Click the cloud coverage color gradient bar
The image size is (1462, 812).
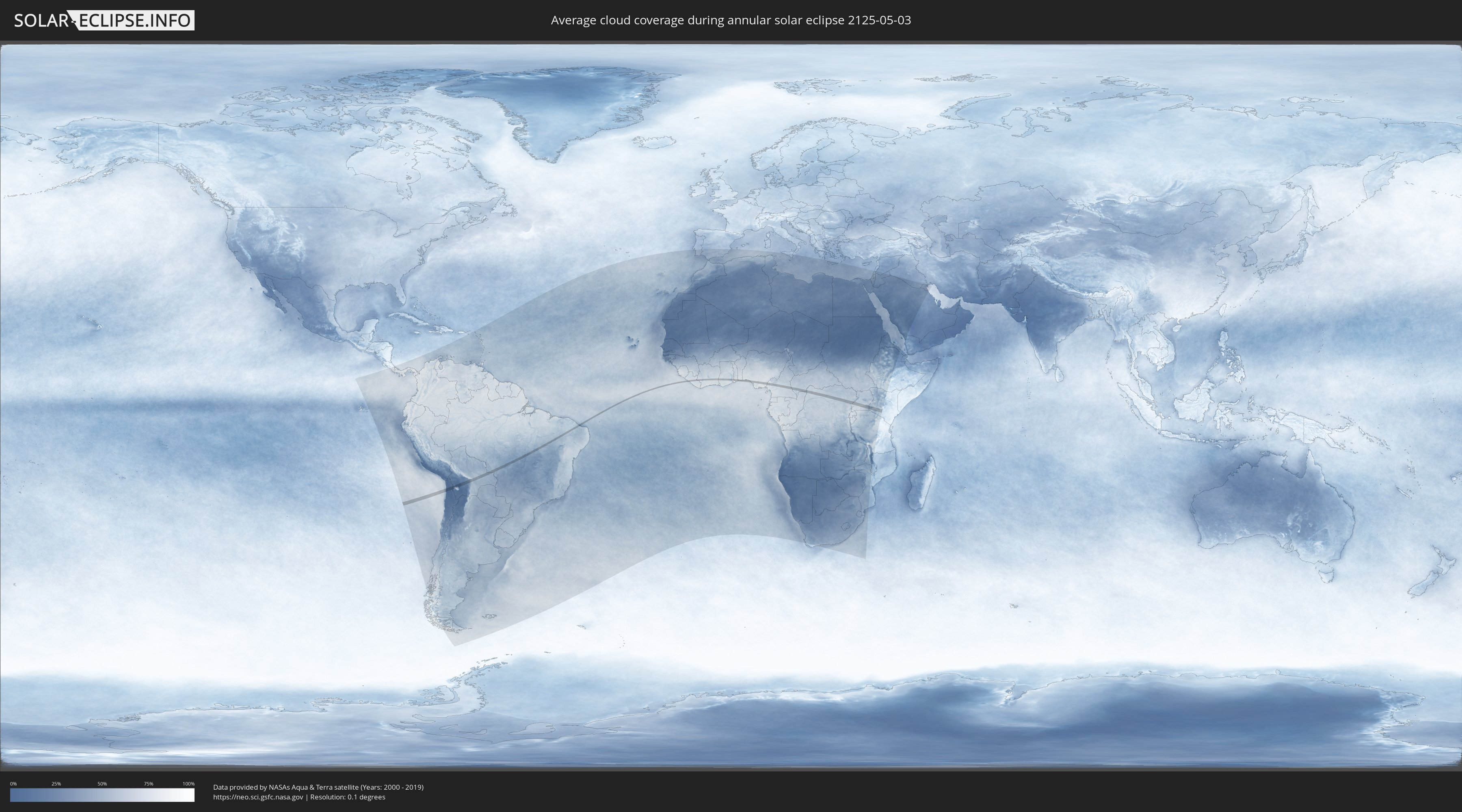pyautogui.click(x=102, y=795)
